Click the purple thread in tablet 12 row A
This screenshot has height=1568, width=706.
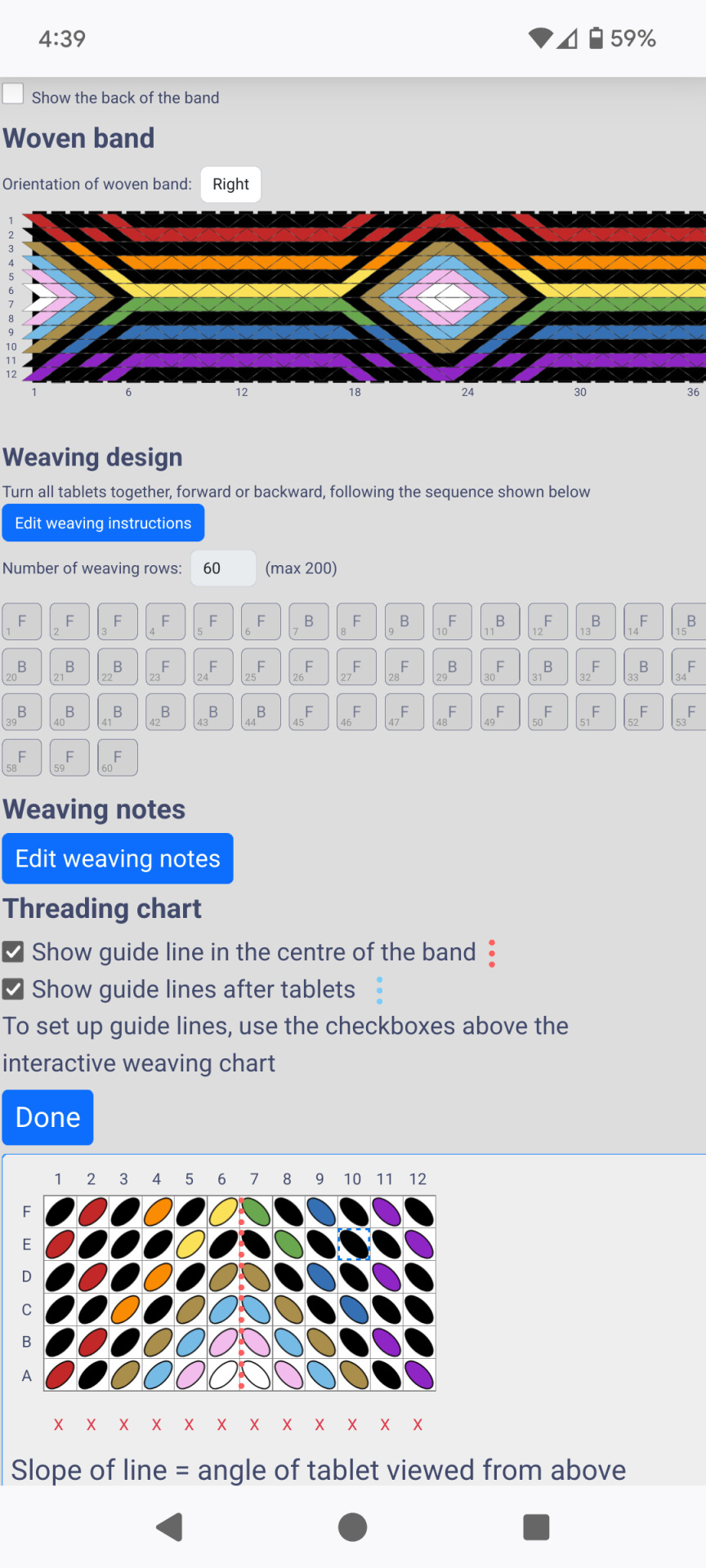coord(419,1374)
